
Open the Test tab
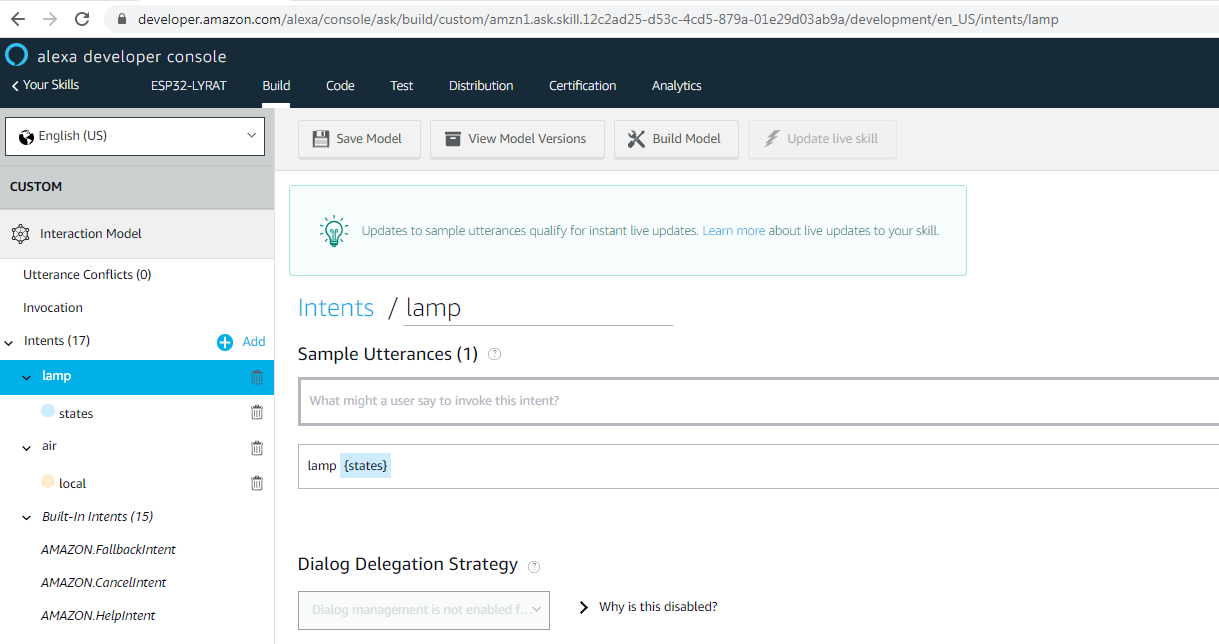pyautogui.click(x=402, y=86)
